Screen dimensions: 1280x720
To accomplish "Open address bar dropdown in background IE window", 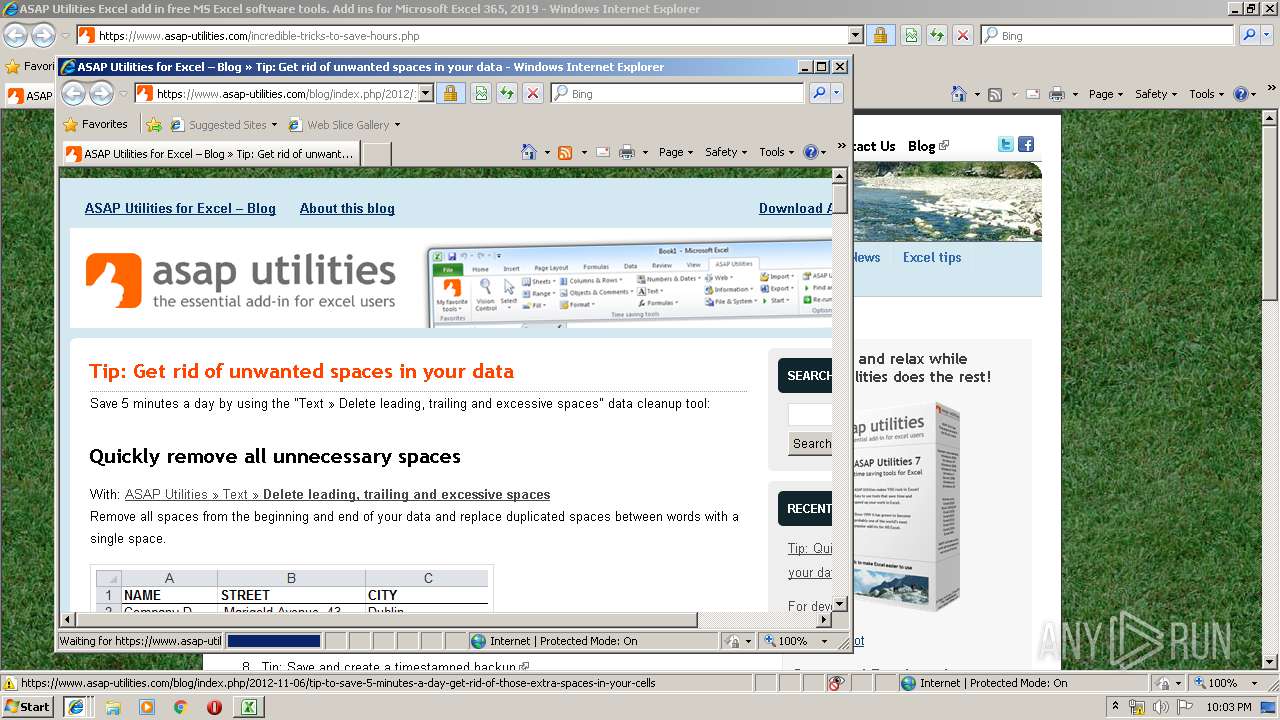I will pos(855,35).
